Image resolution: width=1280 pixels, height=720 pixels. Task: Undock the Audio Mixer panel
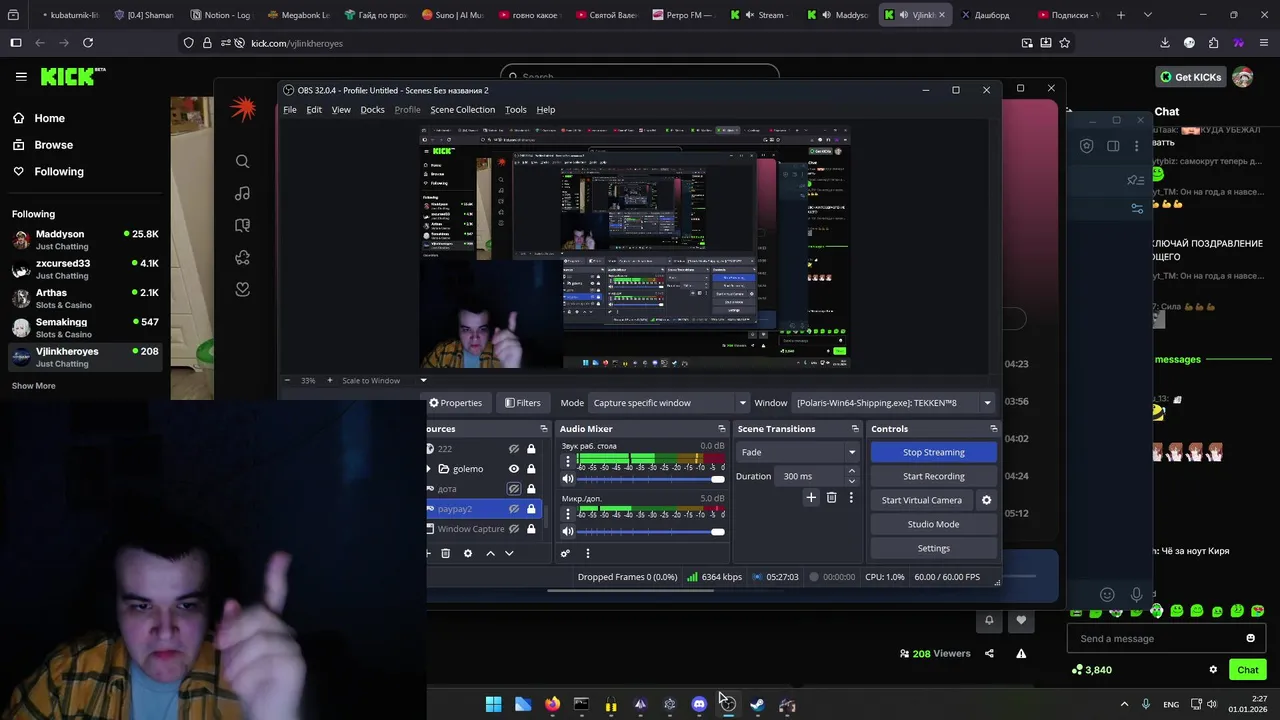click(x=721, y=429)
